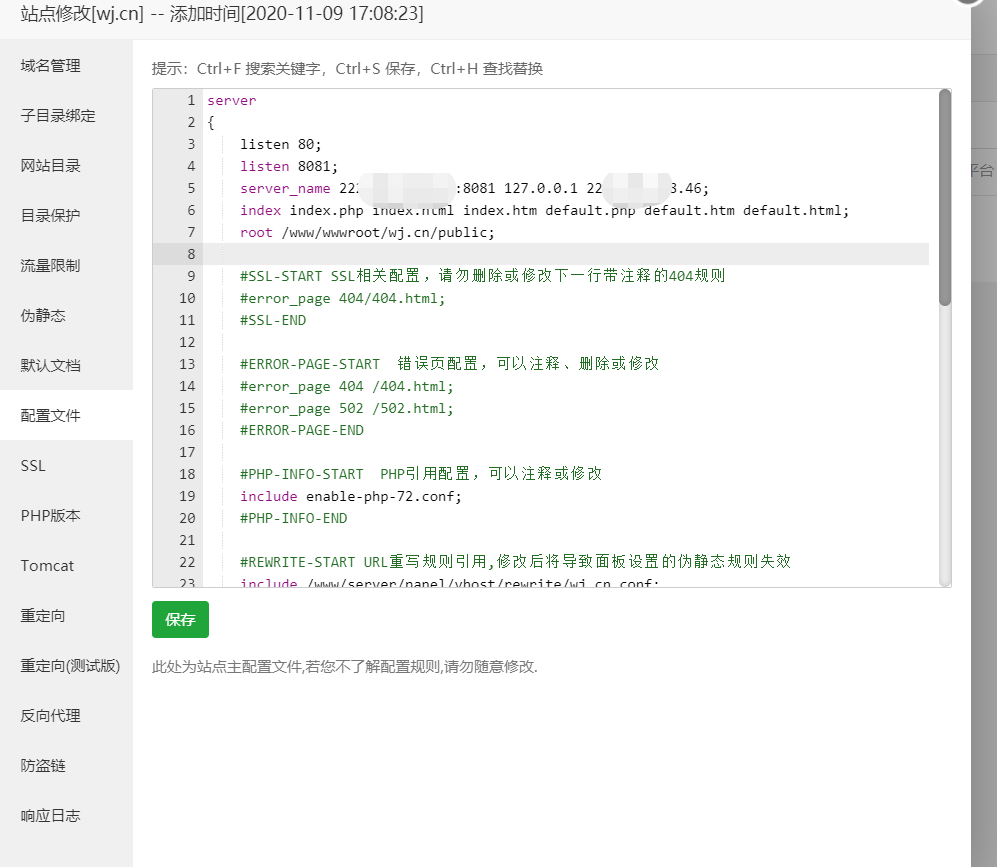Click line number 1 in gutter
Viewport: 997px width, 867px height.
click(191, 100)
